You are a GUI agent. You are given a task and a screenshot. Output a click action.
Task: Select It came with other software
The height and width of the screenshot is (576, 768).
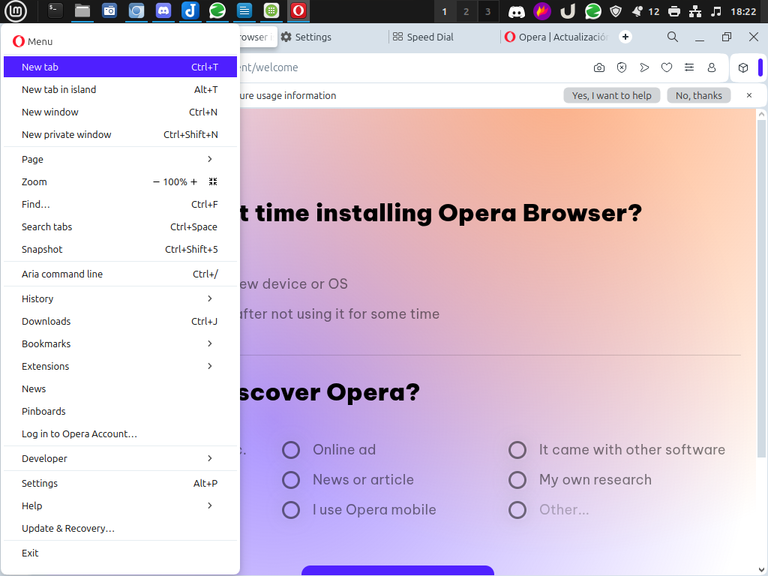517,450
